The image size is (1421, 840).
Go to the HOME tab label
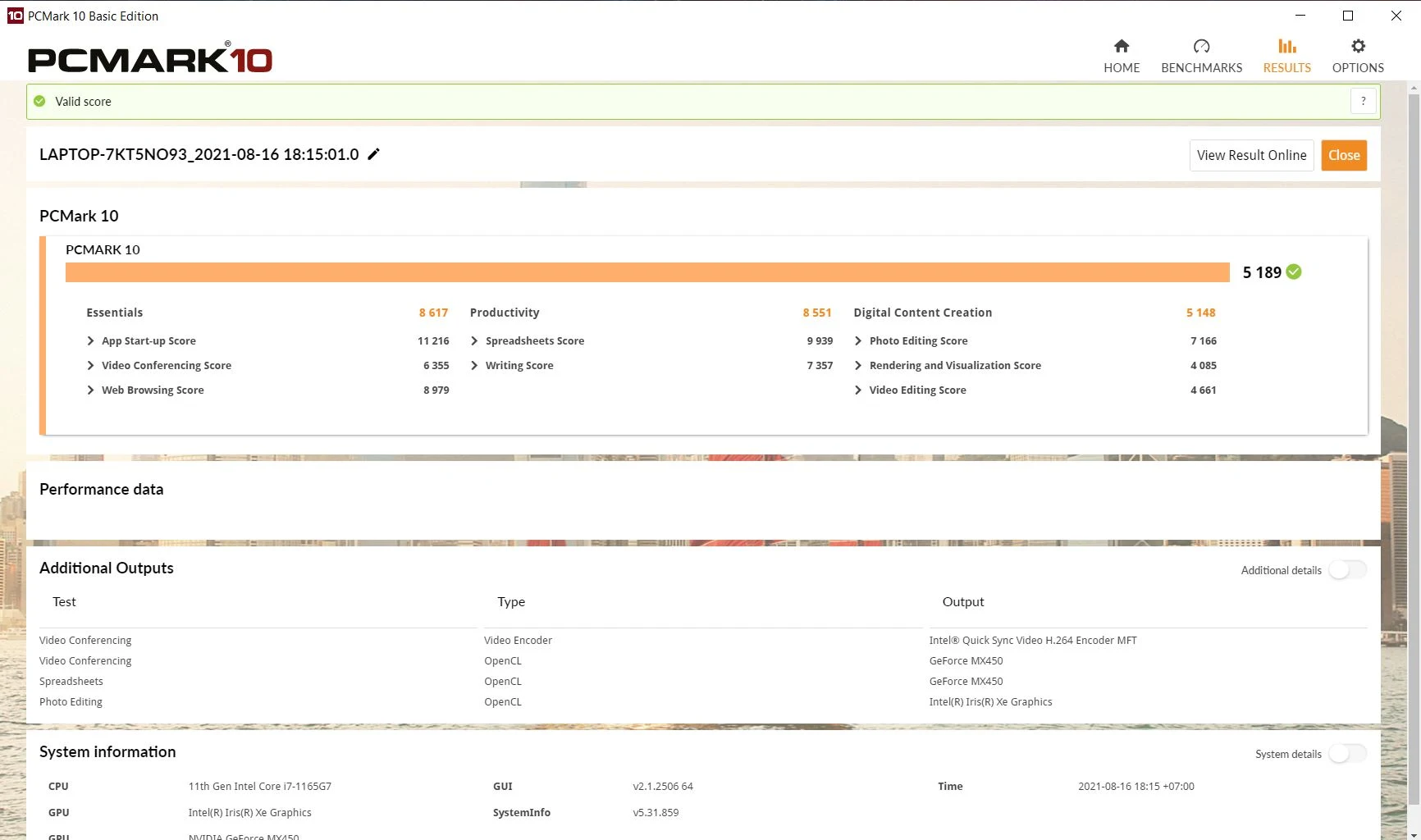pos(1122,68)
